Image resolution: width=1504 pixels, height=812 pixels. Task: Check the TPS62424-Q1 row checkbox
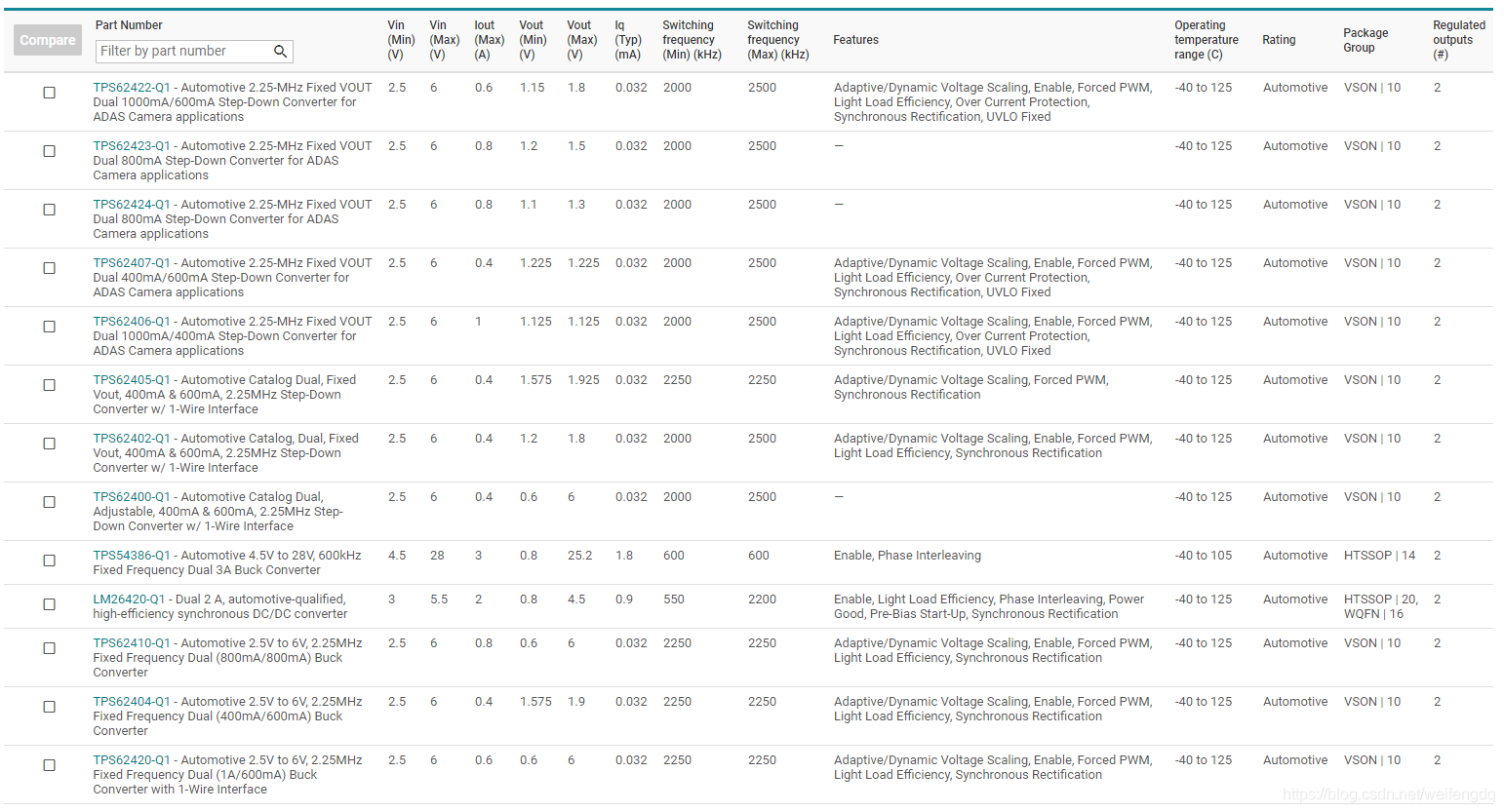click(x=49, y=210)
